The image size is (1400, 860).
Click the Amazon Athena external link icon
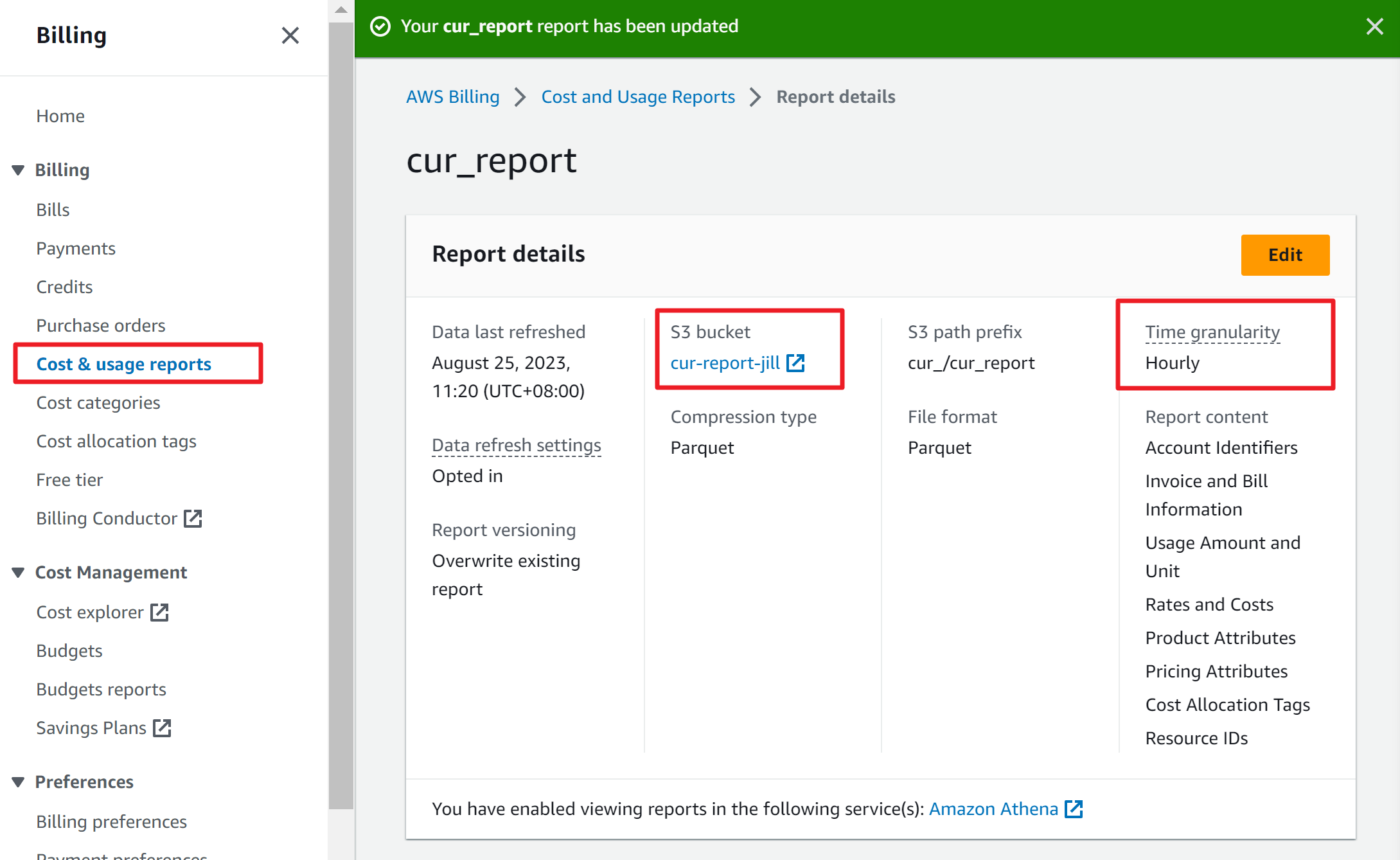[1074, 809]
